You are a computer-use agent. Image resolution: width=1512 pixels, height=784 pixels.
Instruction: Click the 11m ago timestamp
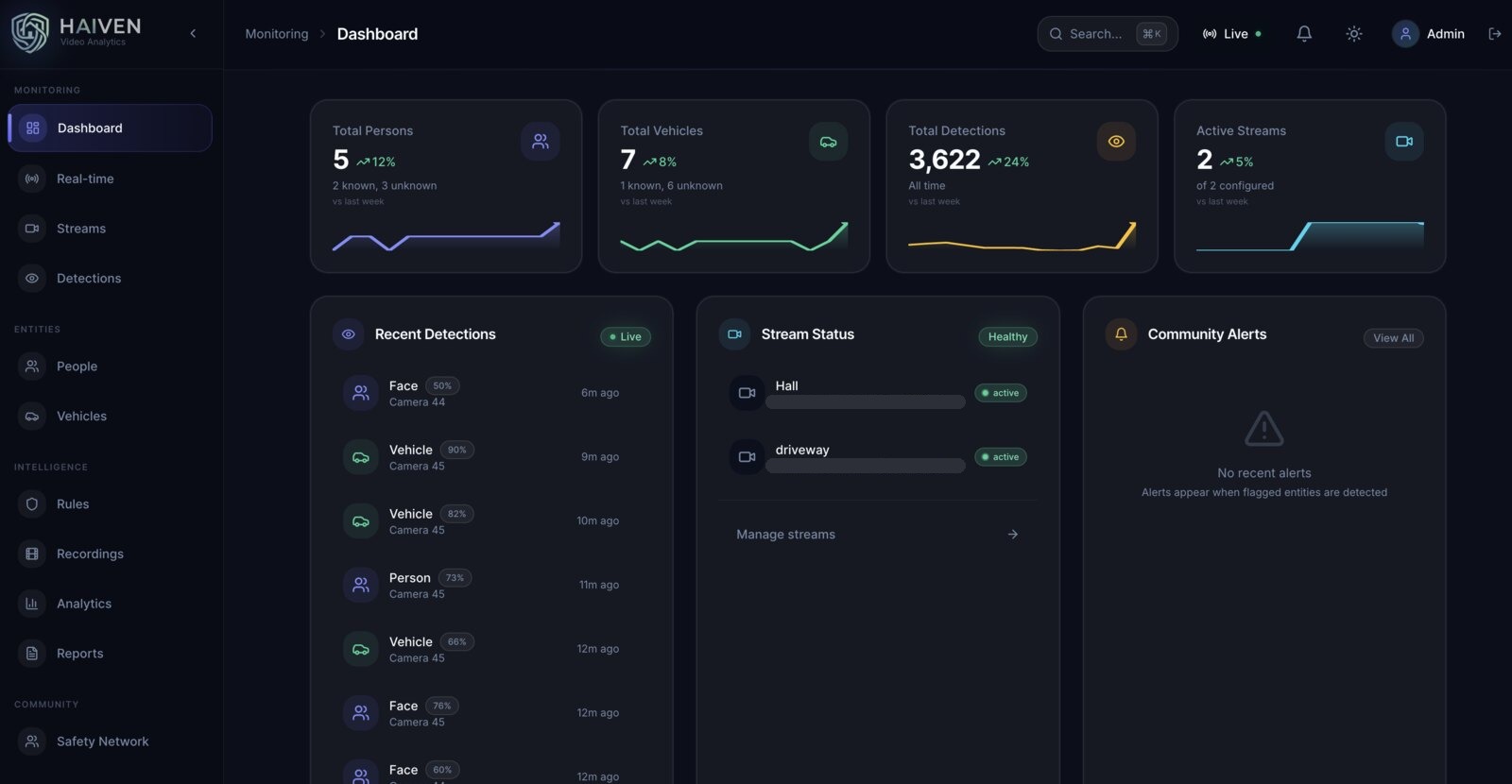[x=599, y=586]
